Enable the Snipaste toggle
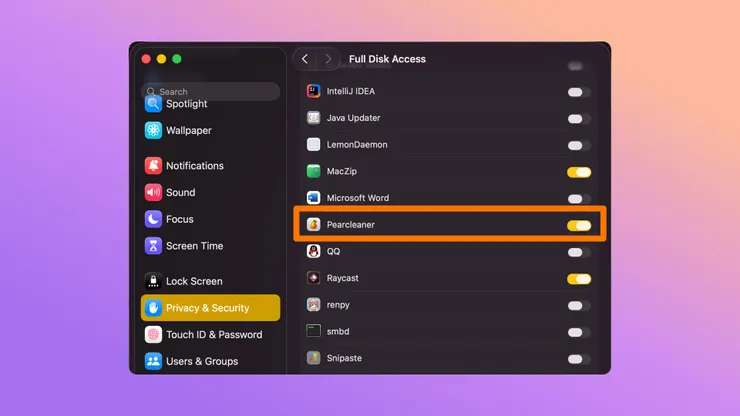The width and height of the screenshot is (740, 416). 579,359
